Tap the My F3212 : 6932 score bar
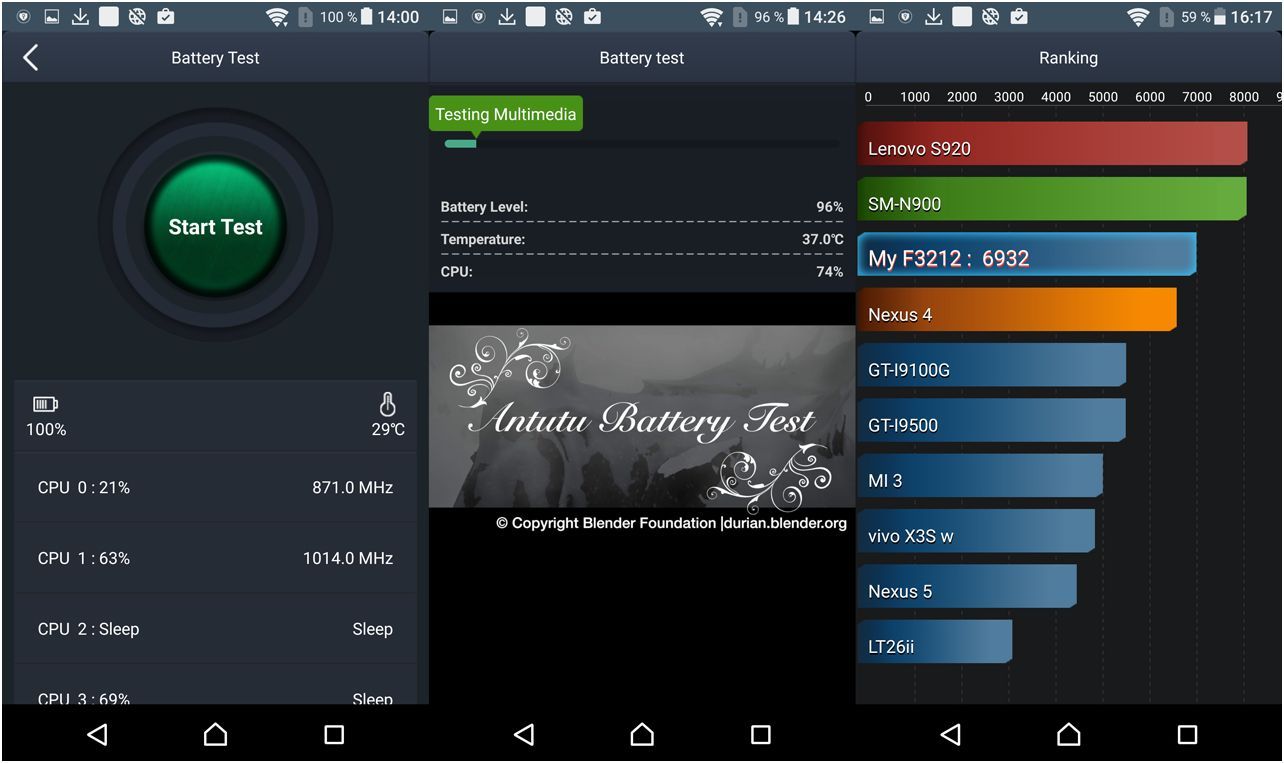The image size is (1284, 763). (1026, 255)
